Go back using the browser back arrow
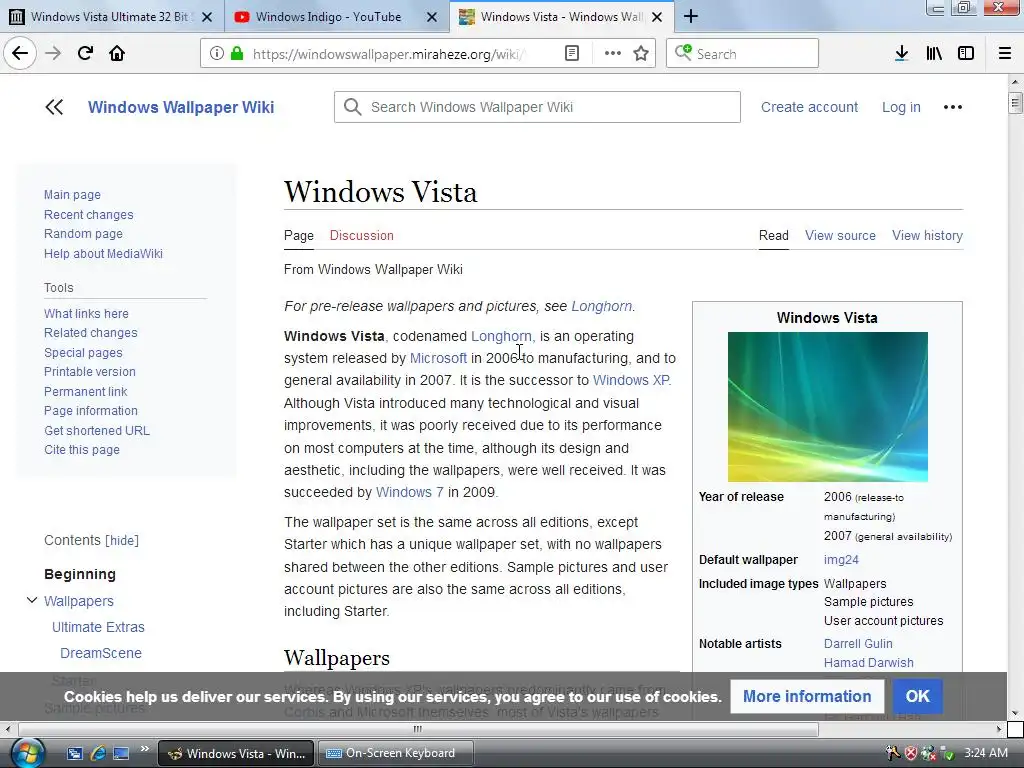This screenshot has width=1024, height=768. (x=20, y=53)
